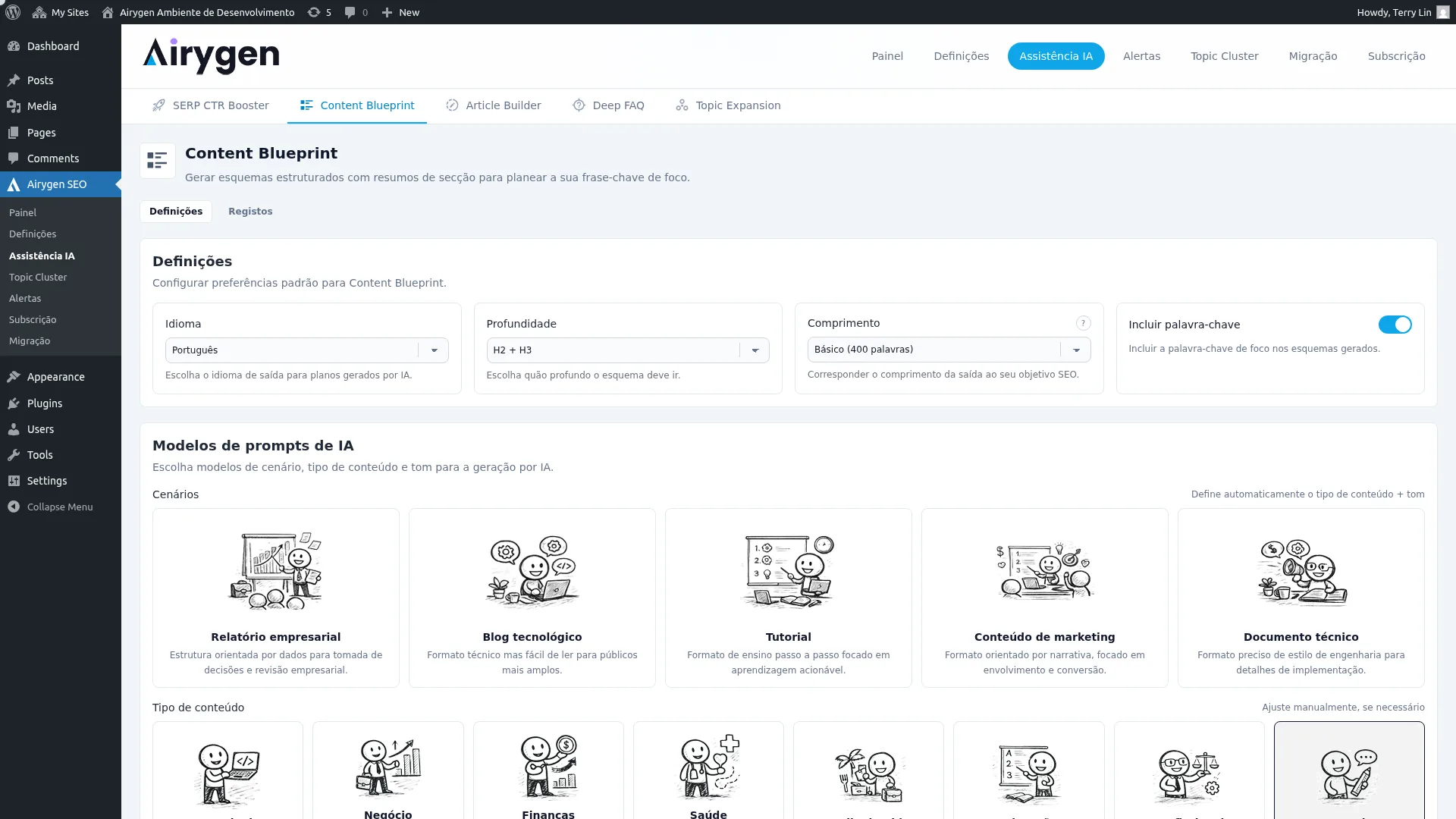The image size is (1456, 819).
Task: Open the comments bubble in admin bar
Action: click(350, 12)
